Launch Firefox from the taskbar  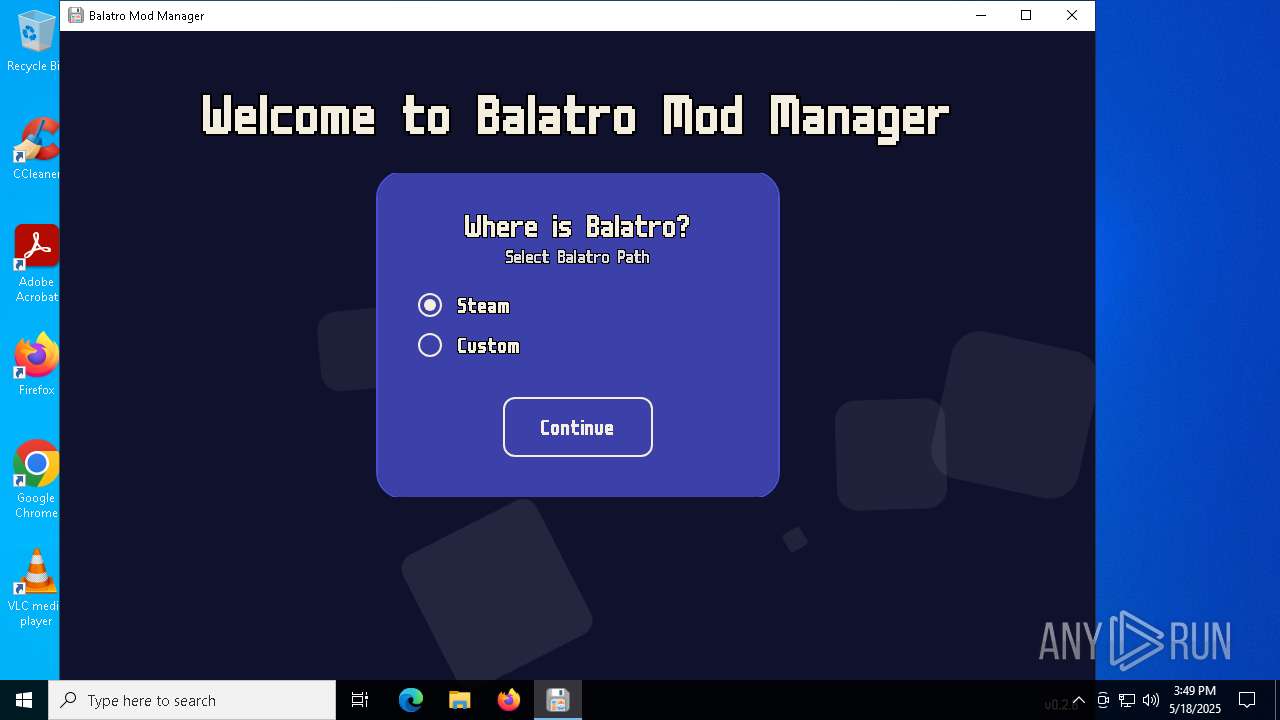508,700
